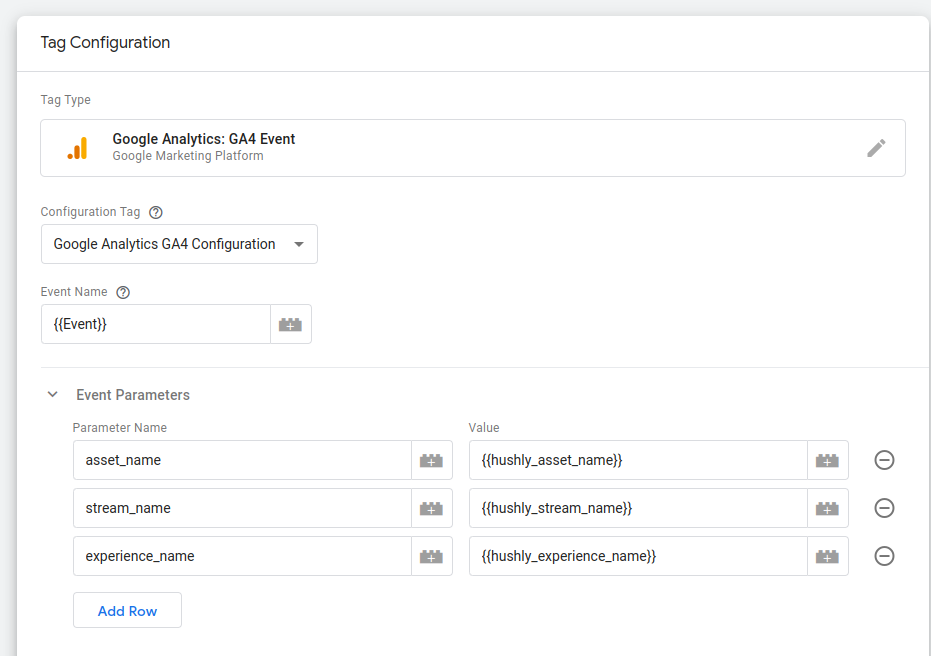Click the Google Marketing Platform subtitle
This screenshot has height=656, width=931.
[188, 156]
